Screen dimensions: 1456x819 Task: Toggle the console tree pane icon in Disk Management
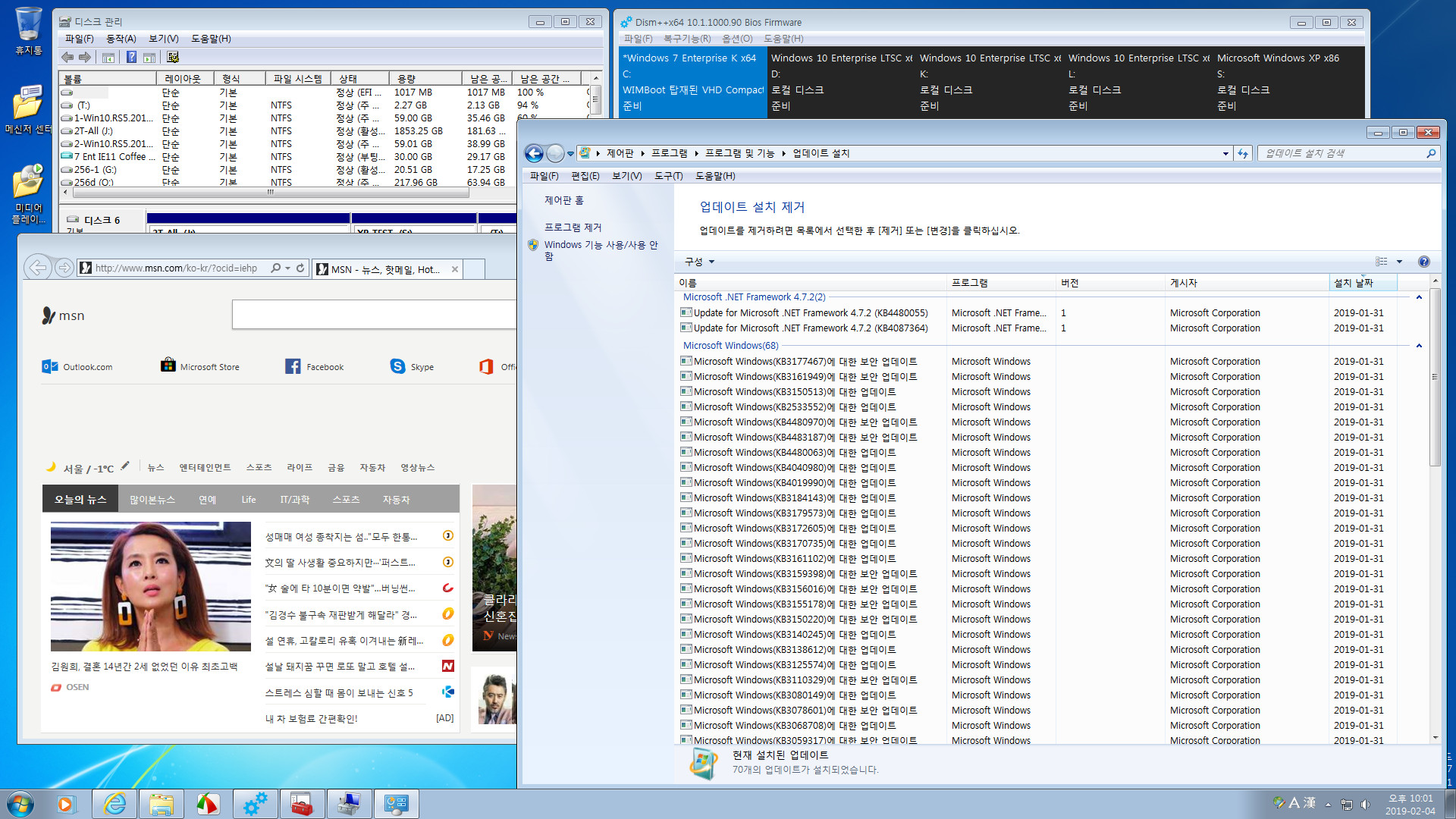pyautogui.click(x=108, y=57)
